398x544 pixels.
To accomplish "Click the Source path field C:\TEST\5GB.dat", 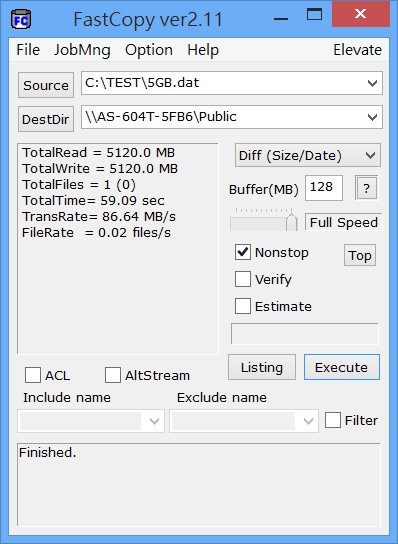I will (x=232, y=83).
